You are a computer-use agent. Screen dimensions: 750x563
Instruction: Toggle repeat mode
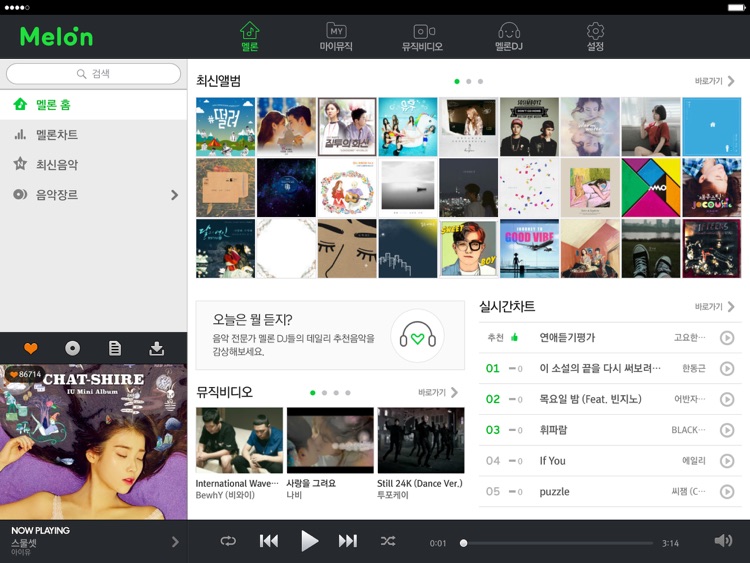point(228,541)
